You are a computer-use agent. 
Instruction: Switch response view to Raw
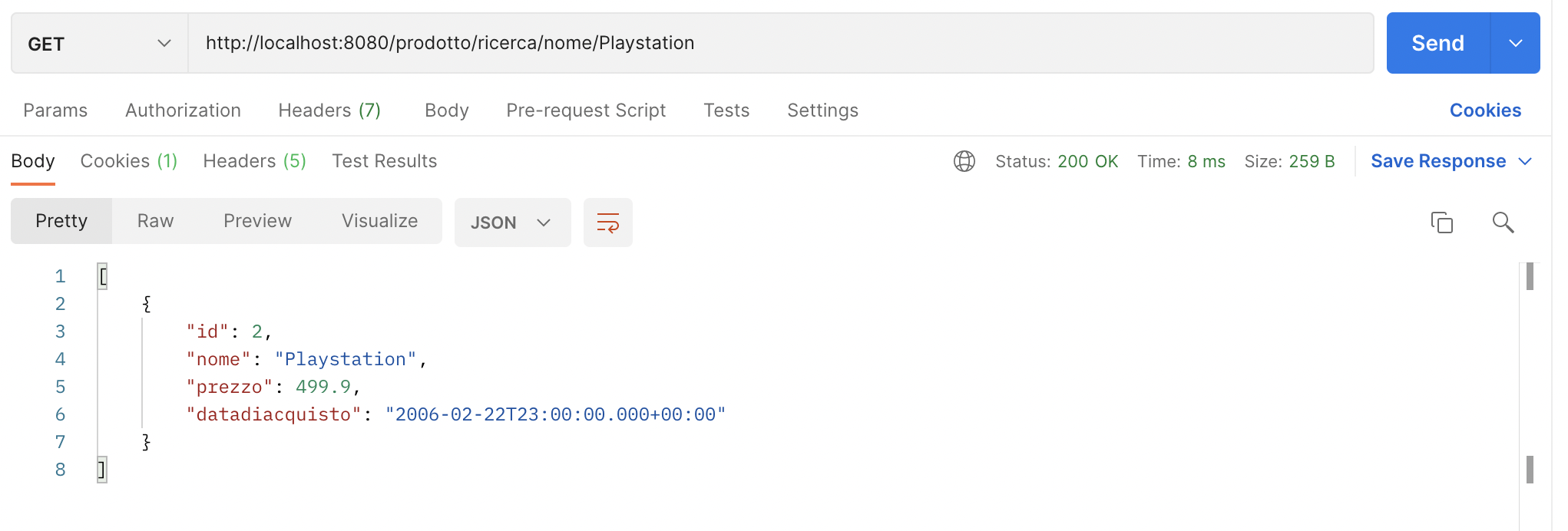(x=155, y=221)
